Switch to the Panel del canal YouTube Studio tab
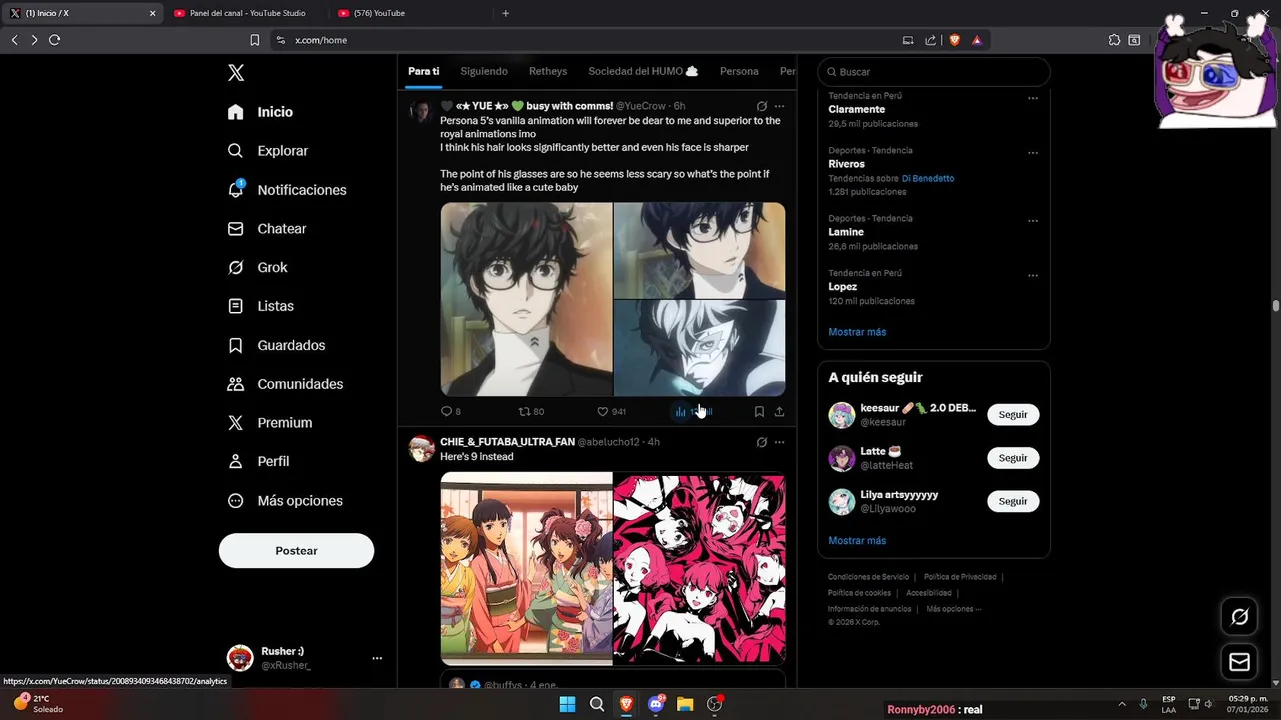Viewport: 1281px width, 720px height. (246, 13)
